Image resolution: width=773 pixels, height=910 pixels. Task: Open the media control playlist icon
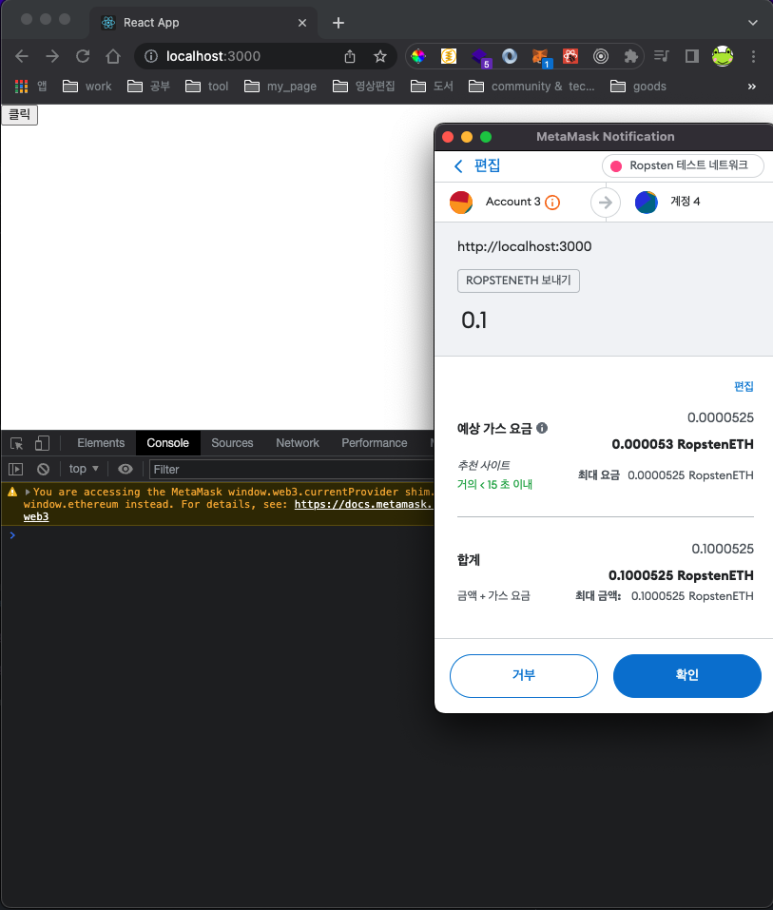click(661, 56)
